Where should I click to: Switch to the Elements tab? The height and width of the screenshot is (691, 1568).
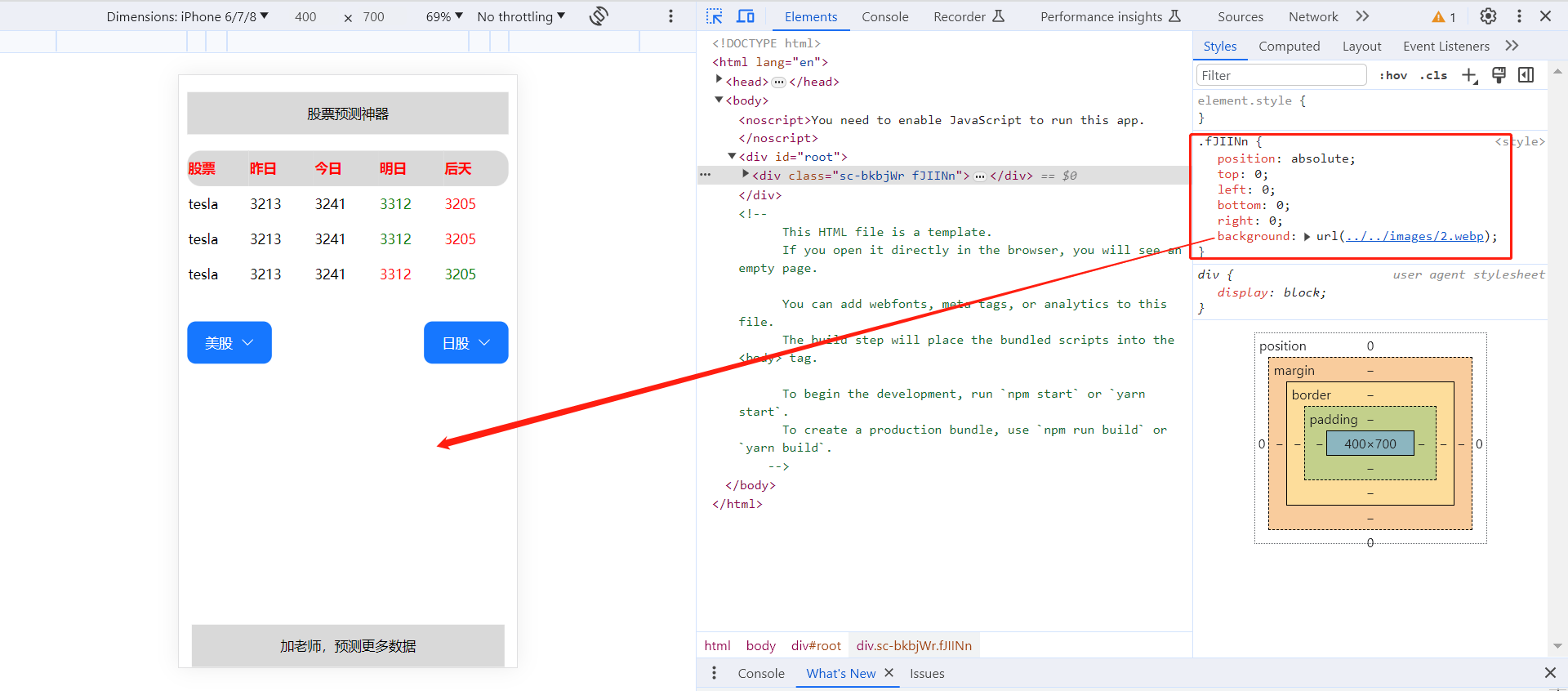pos(811,16)
